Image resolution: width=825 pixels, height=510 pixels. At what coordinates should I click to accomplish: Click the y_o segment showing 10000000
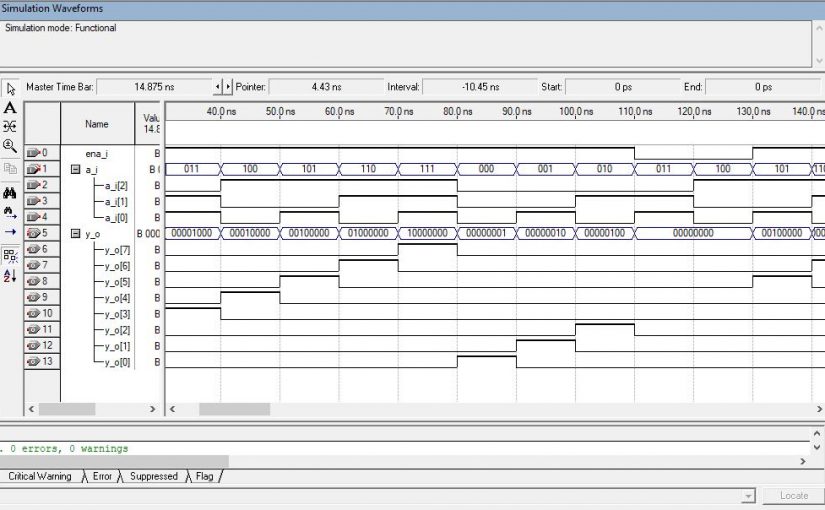427,233
